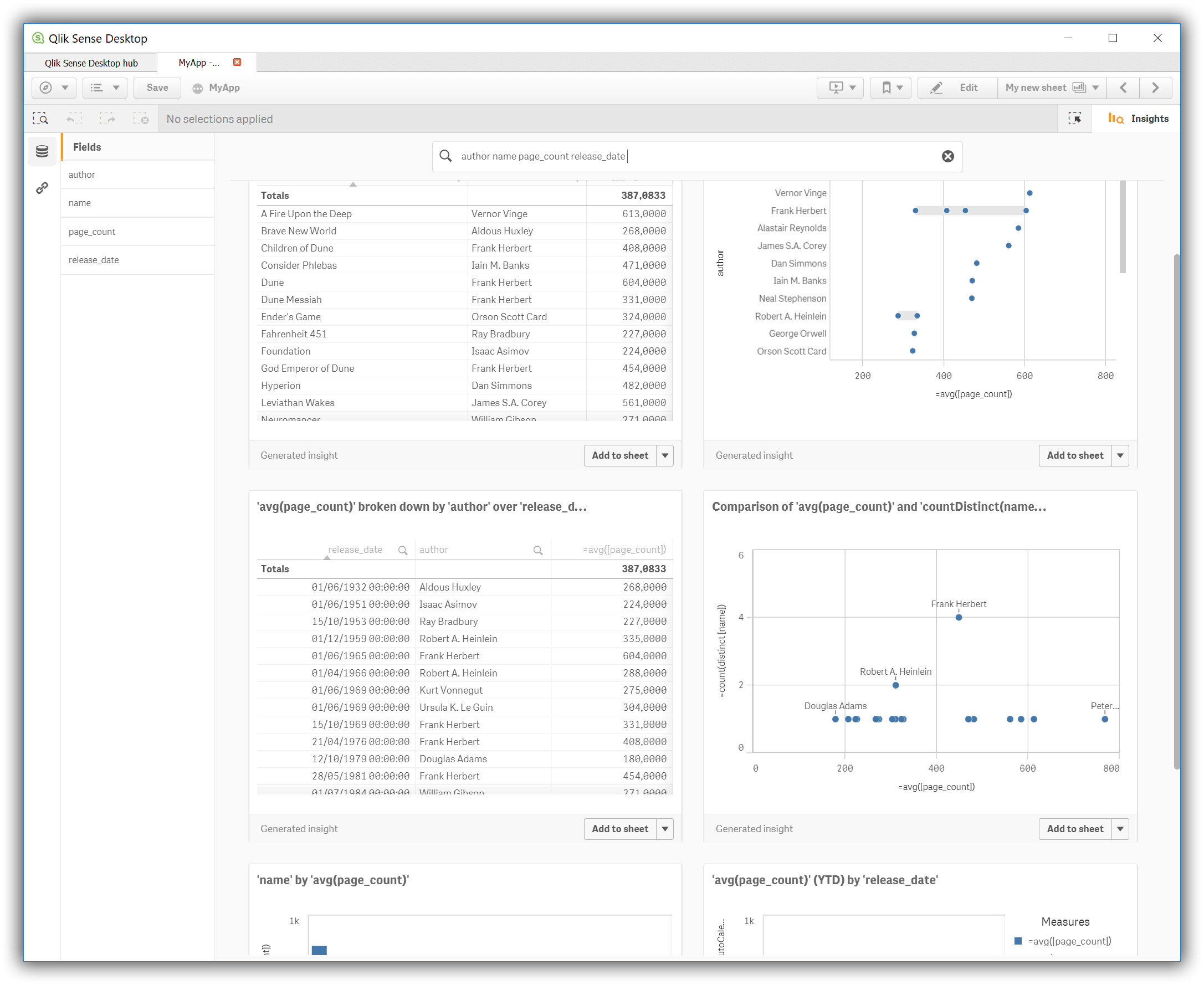
Task: Switch to the Qlik Sense Desktop hub tab
Action: click(x=91, y=63)
